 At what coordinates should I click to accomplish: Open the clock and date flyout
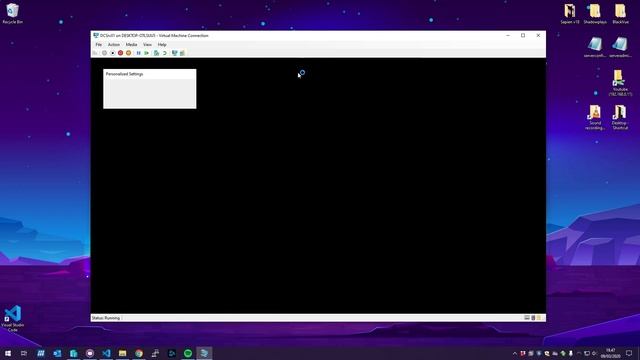(611, 353)
